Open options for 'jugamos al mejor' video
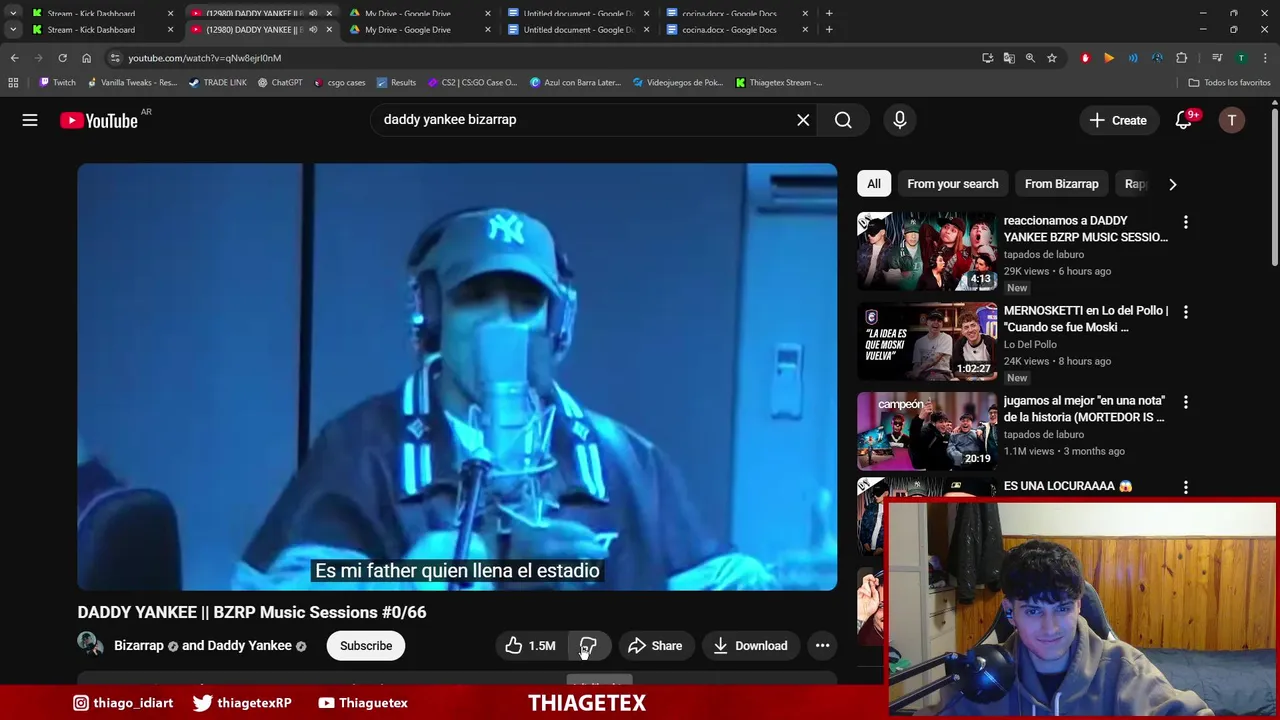This screenshot has width=1280, height=720. tap(1186, 402)
